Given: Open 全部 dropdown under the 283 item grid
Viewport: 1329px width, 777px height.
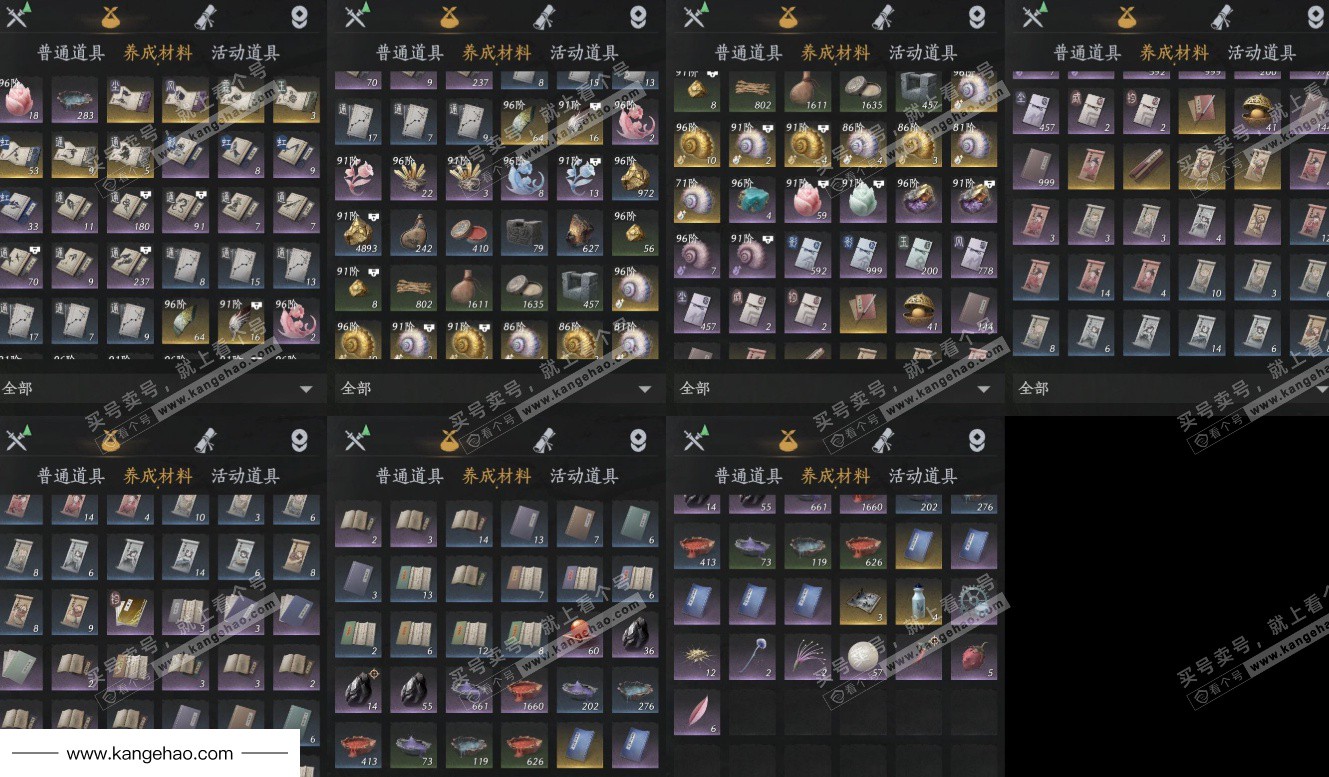Looking at the screenshot, I should pyautogui.click(x=160, y=388).
